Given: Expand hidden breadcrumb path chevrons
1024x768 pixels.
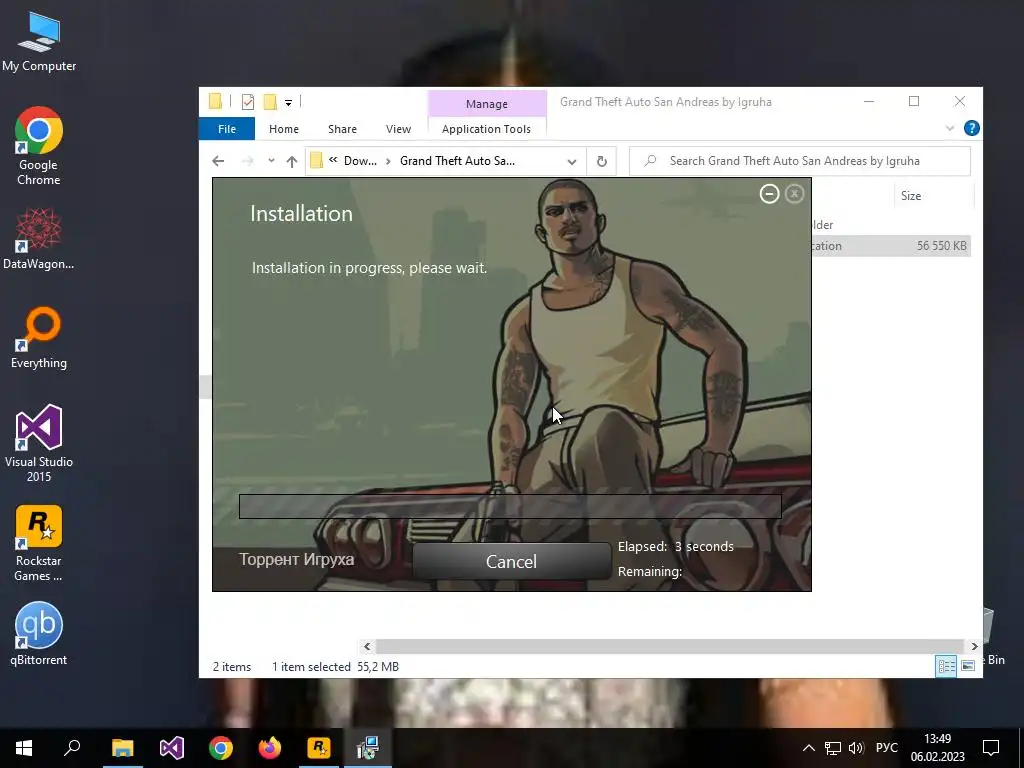Looking at the screenshot, I should tap(333, 160).
